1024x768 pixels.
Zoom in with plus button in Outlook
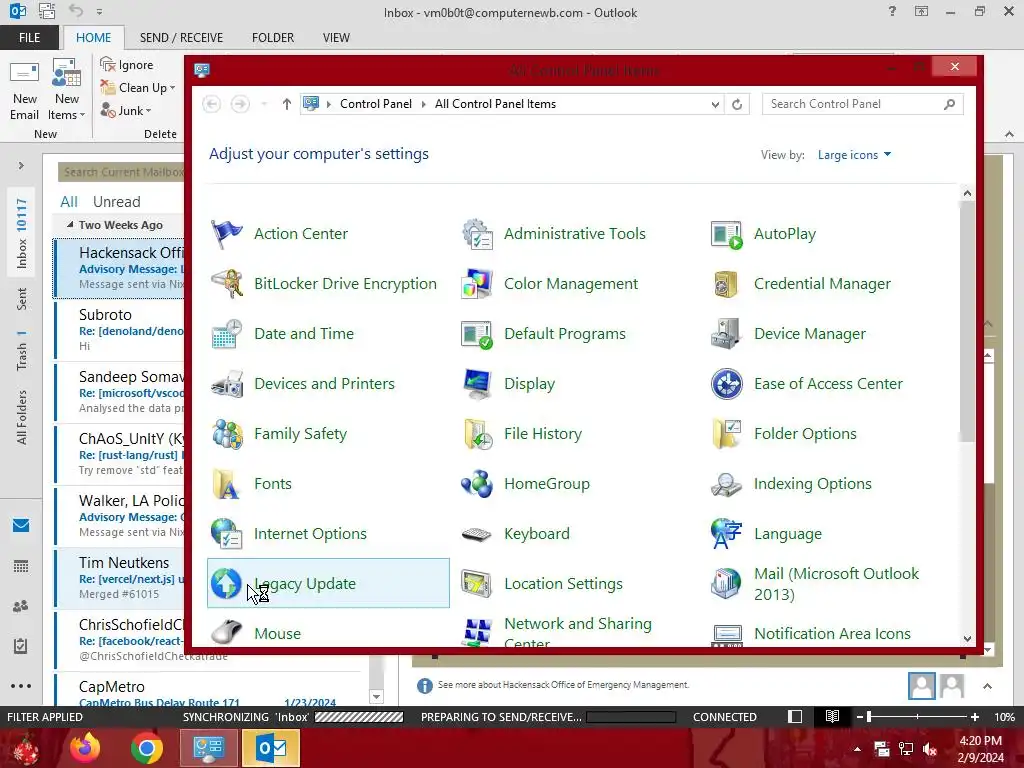coord(975,717)
